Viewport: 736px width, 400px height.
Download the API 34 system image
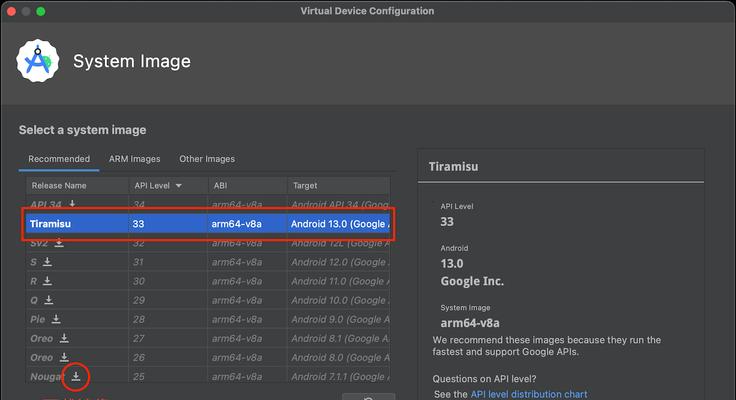pos(72,203)
